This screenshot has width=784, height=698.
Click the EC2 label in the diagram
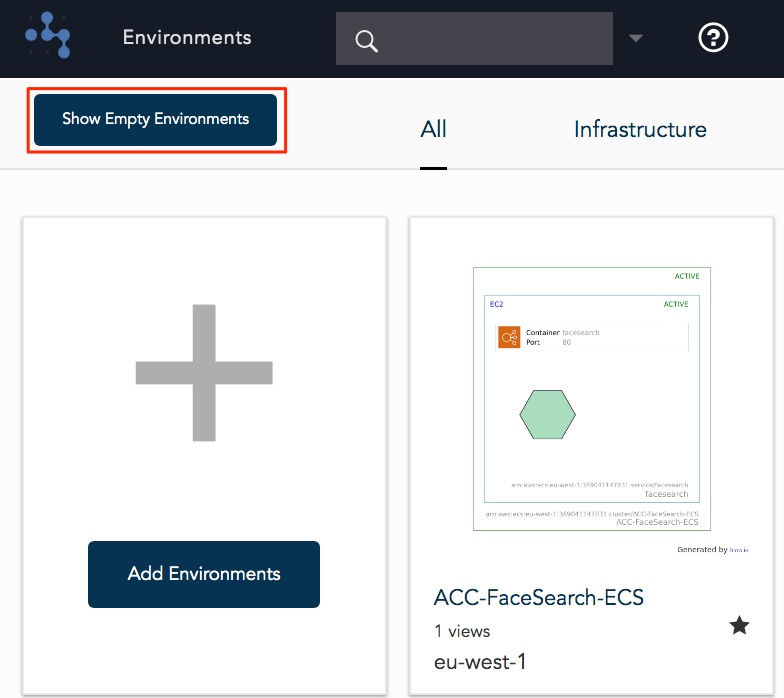[x=496, y=304]
